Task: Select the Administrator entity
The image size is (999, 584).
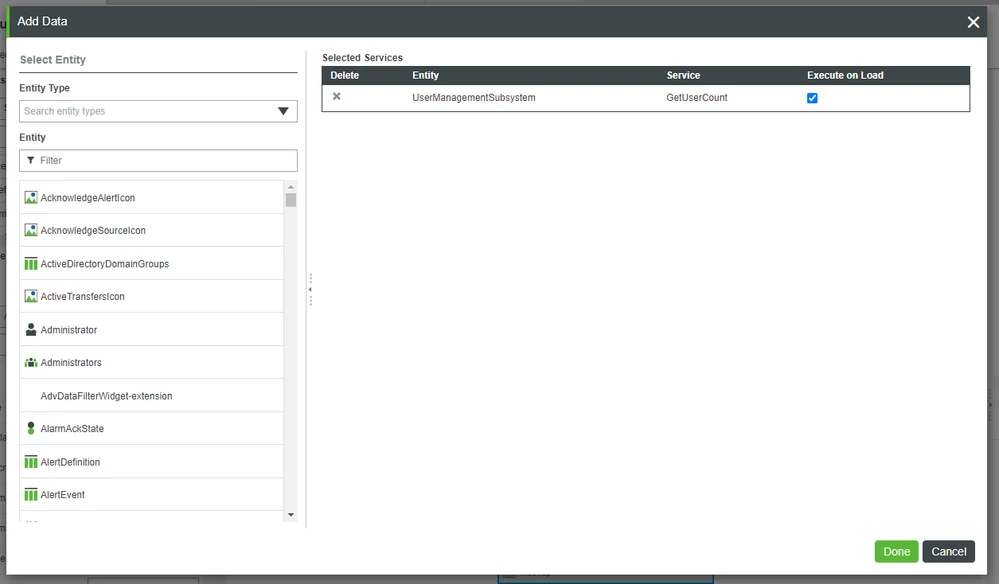Action: (152, 329)
